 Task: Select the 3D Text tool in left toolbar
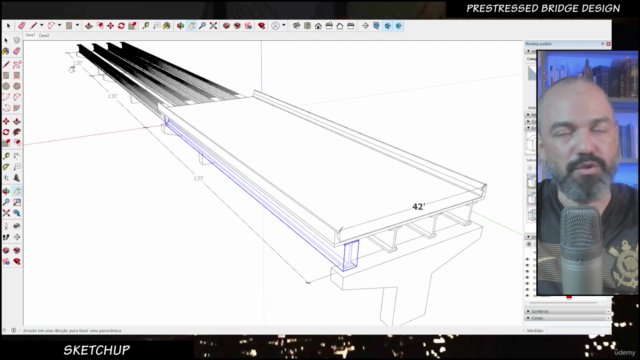17,178
